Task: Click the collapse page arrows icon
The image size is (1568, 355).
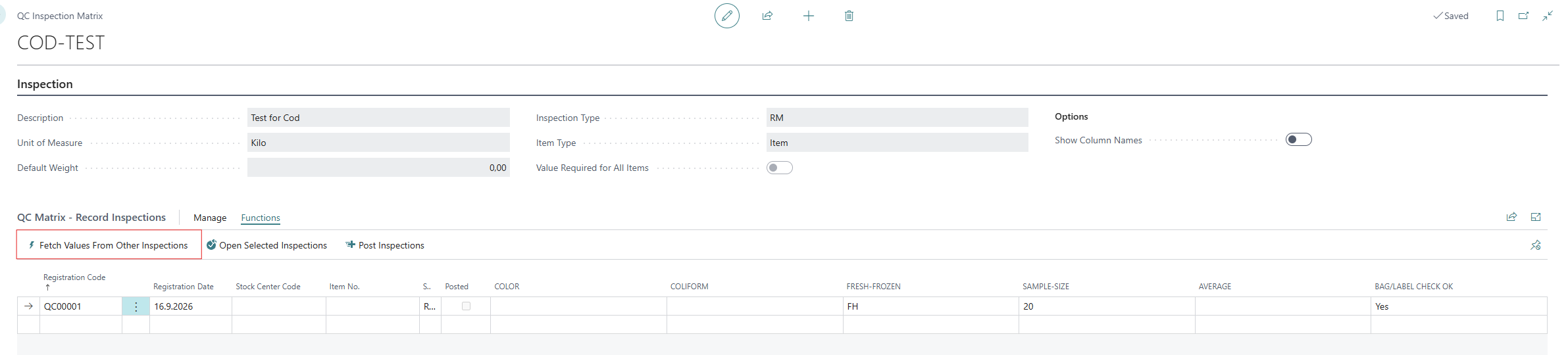Action: click(x=1548, y=16)
